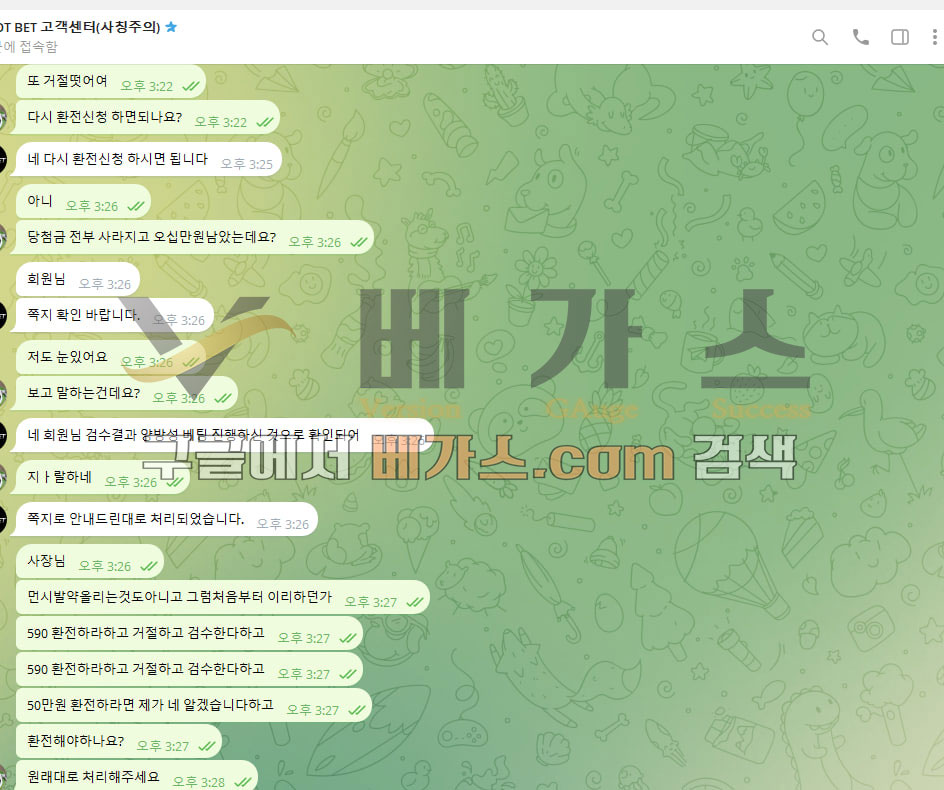
Task: Select message starting '네 회원님 검수결과 양방성'
Action: coord(224,435)
